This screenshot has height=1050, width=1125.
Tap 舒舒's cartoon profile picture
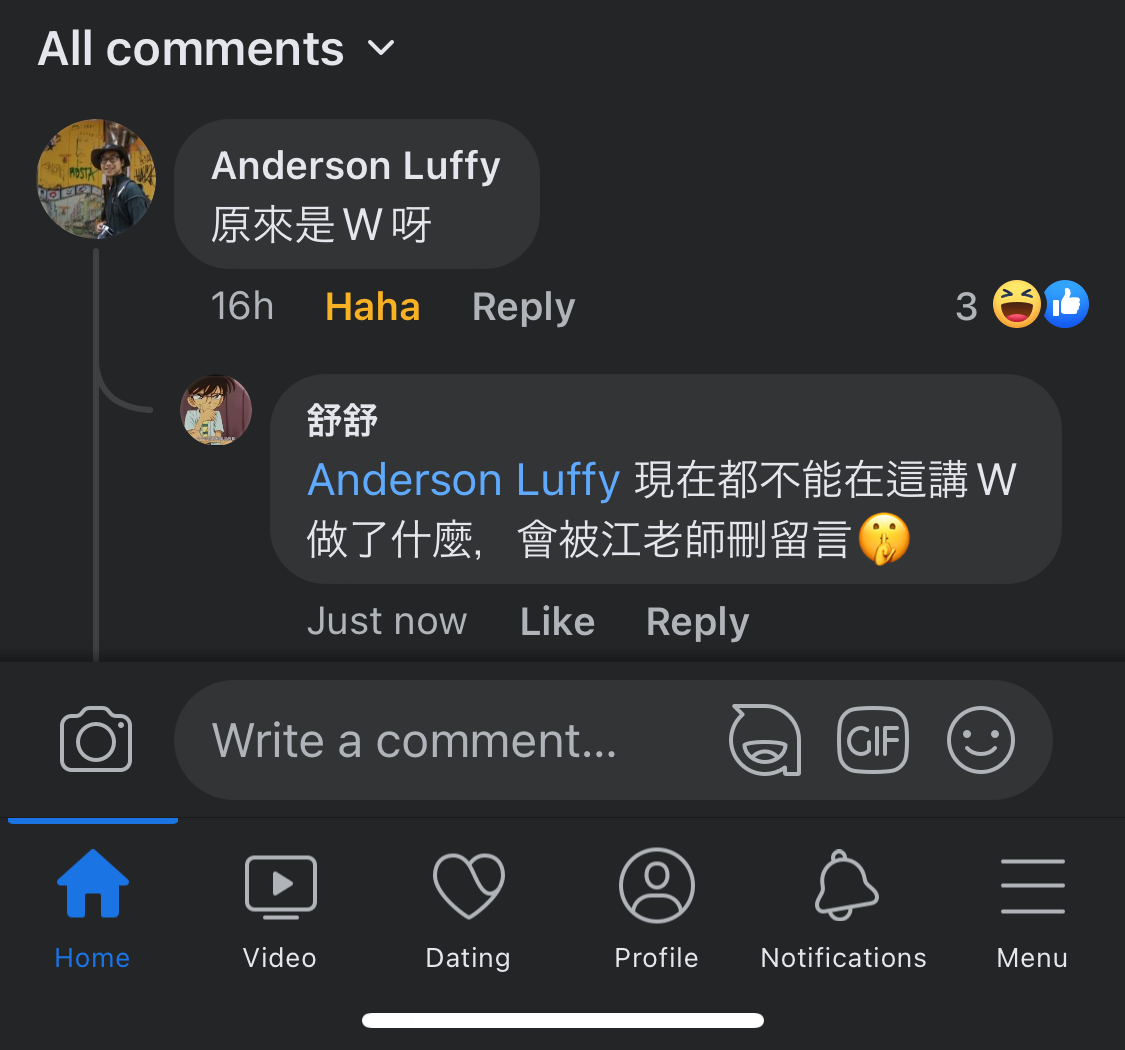[216, 410]
